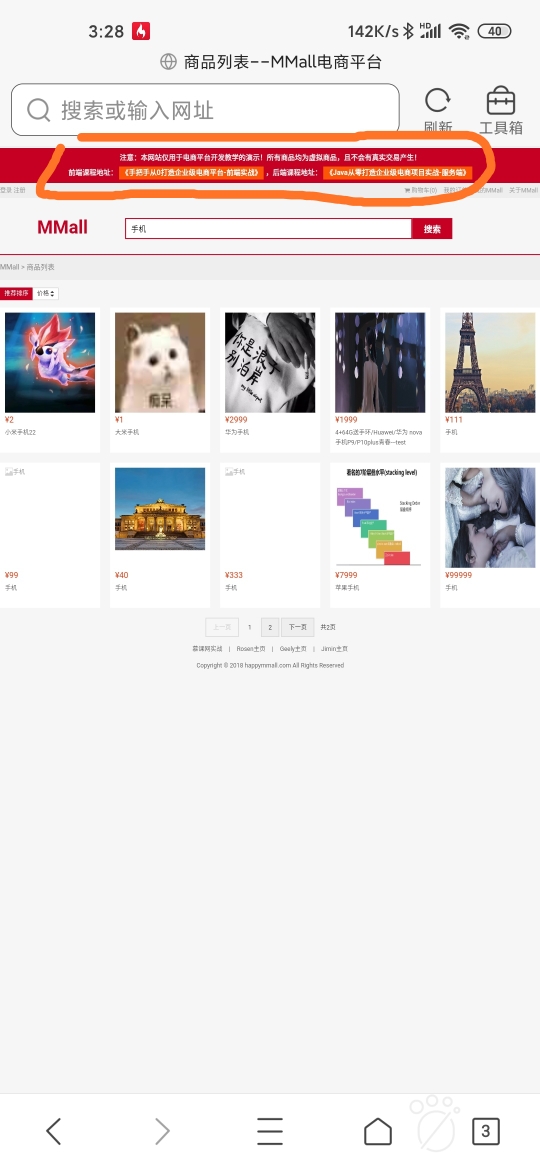Viewport: 540px width, 1170px height.
Task: Click the 下一页 next page button
Action: (x=298, y=628)
